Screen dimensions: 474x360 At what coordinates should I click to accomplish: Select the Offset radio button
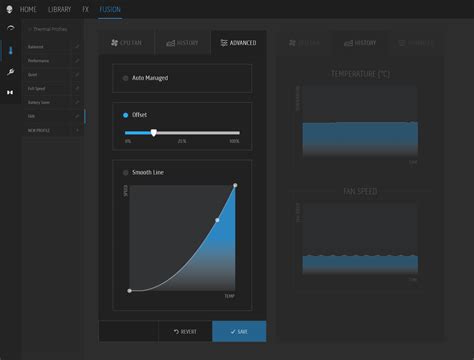pos(125,115)
